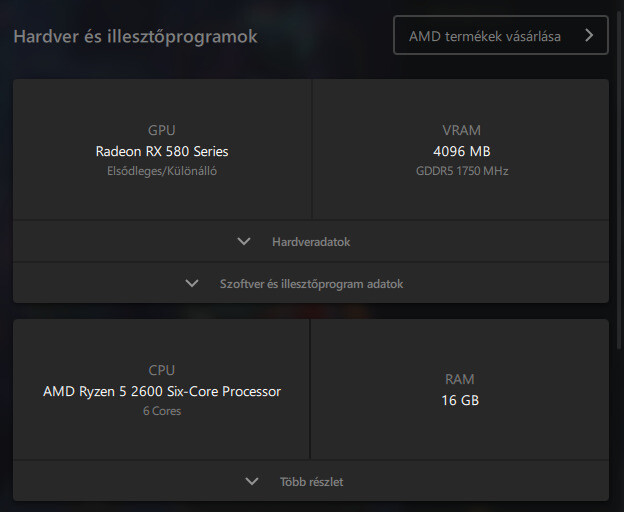
Task: Click the GPU label in the graphics tile
Action: click(162, 131)
